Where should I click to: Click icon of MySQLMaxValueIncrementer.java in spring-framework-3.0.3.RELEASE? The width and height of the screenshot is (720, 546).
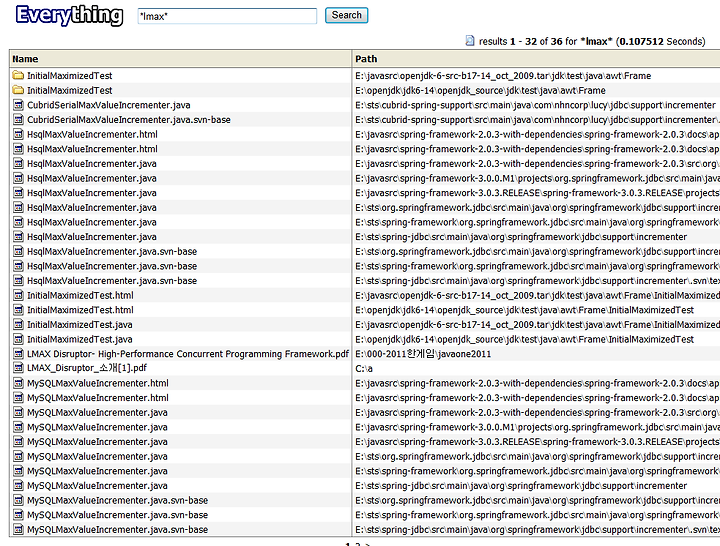pyautogui.click(x=18, y=442)
